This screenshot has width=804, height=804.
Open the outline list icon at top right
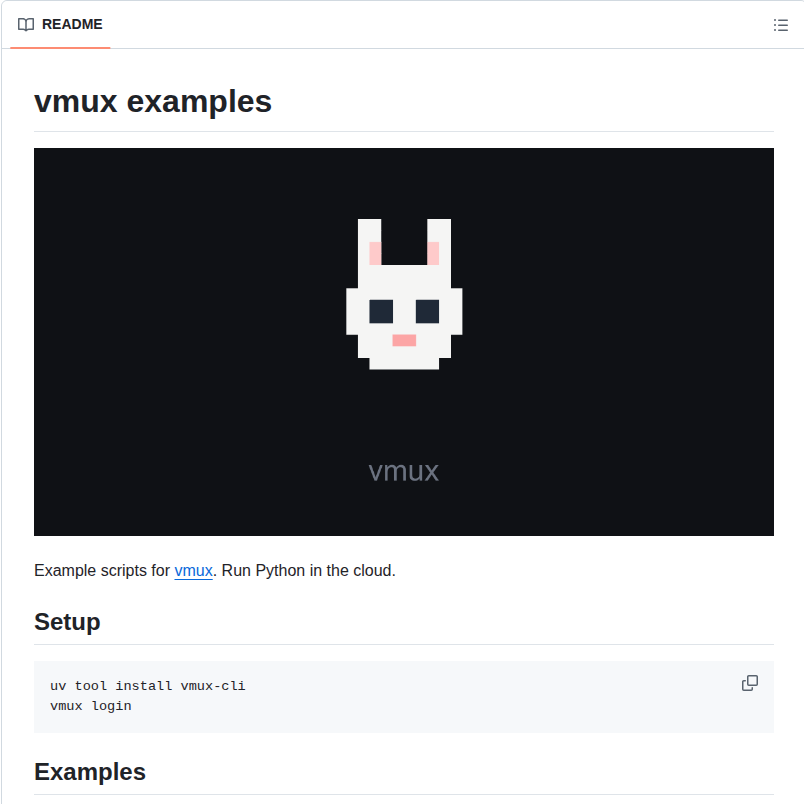(x=781, y=25)
